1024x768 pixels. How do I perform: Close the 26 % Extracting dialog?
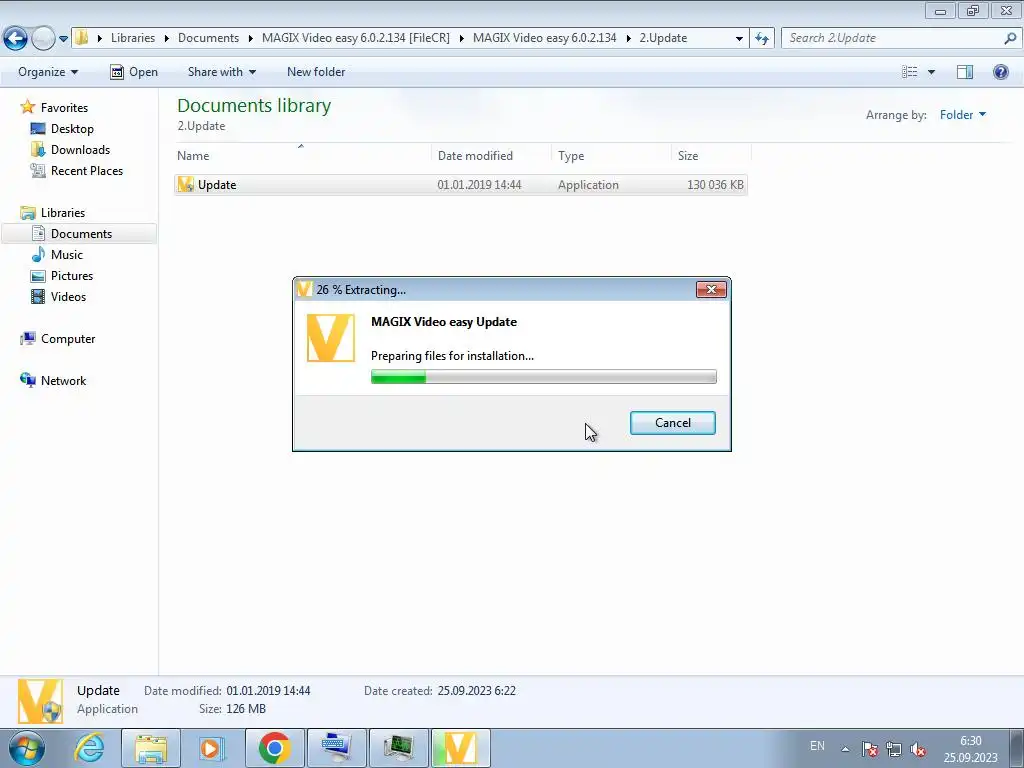[711, 289]
